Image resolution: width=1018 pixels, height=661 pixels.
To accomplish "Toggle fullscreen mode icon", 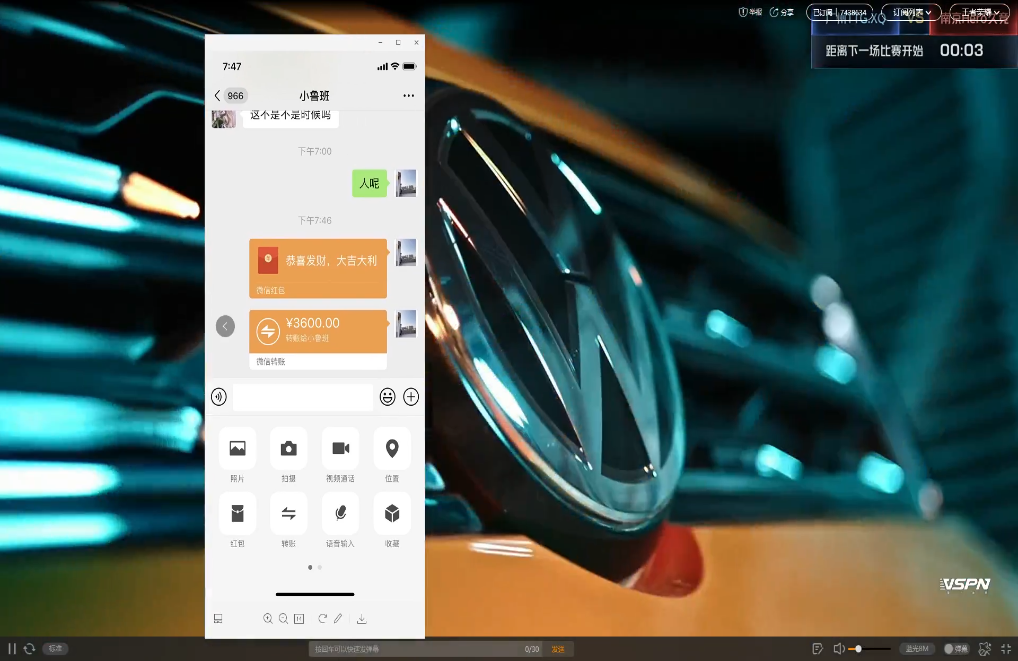I will click(x=1006, y=648).
